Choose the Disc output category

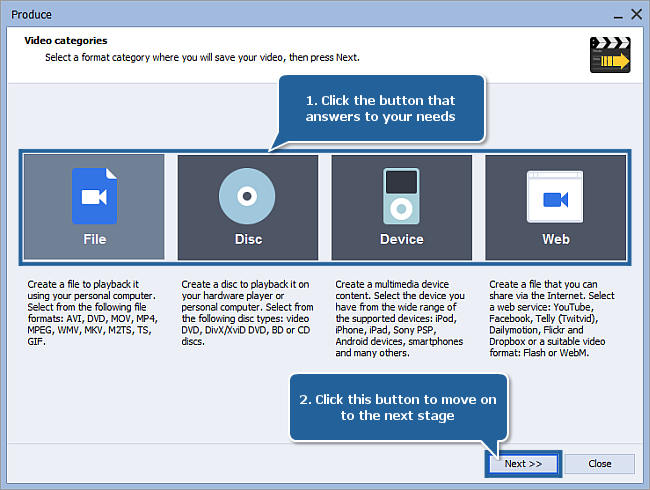[248, 207]
